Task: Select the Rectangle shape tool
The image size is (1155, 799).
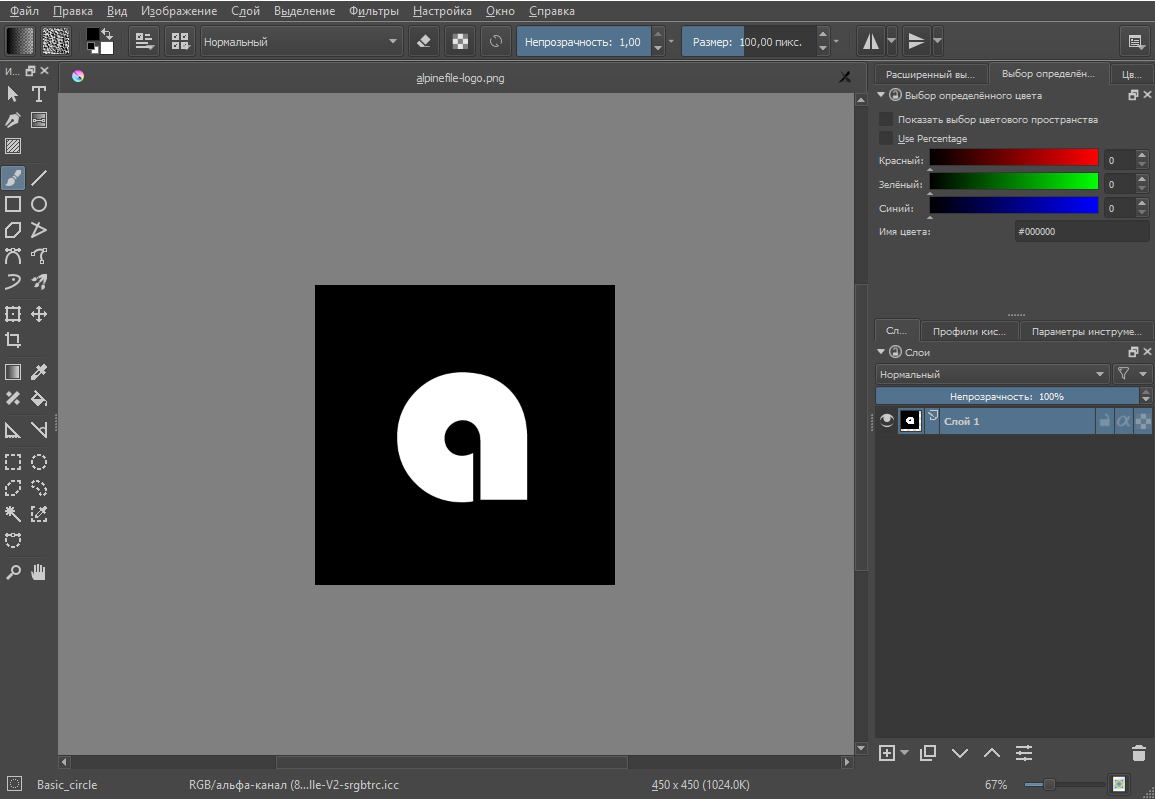Action: click(13, 204)
